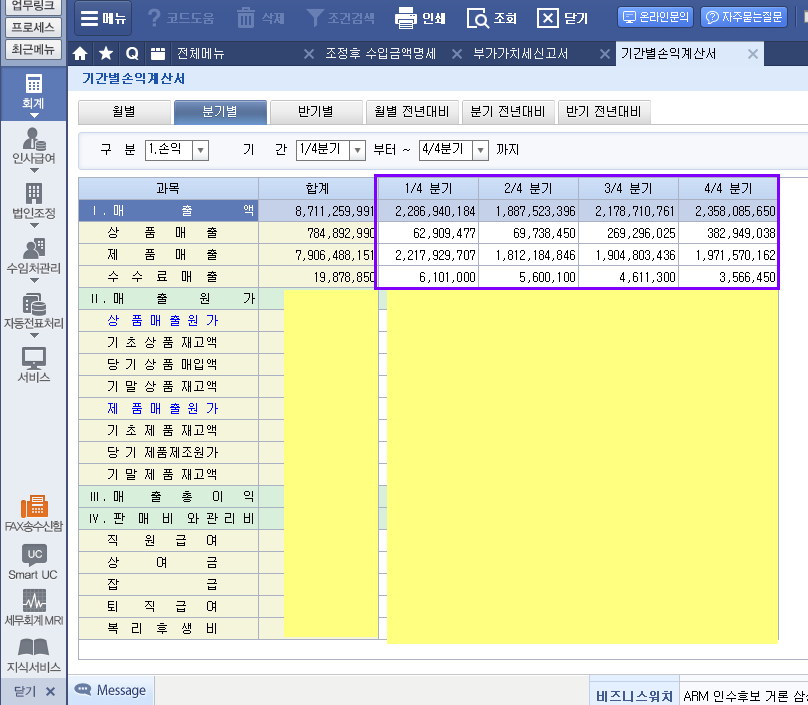The width and height of the screenshot is (808, 705).
Task: Click the 코드도움 help button
Action: pos(180,19)
